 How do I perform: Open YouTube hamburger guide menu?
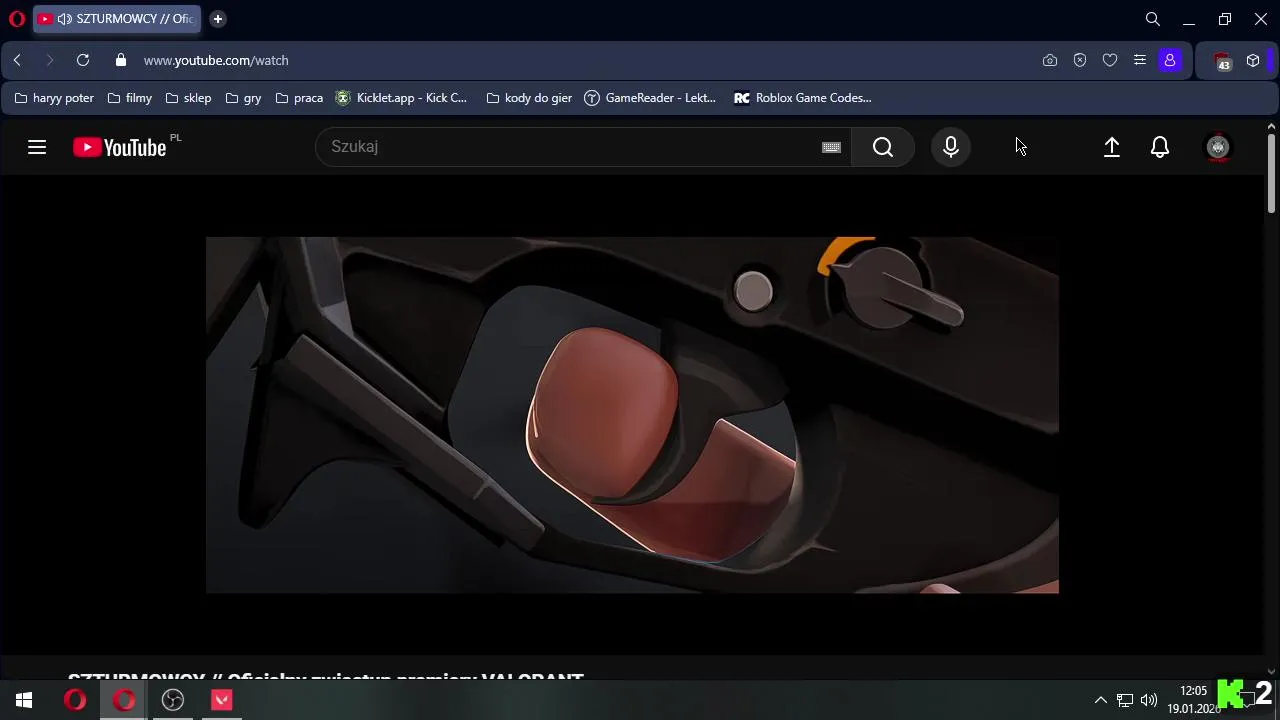(x=37, y=147)
